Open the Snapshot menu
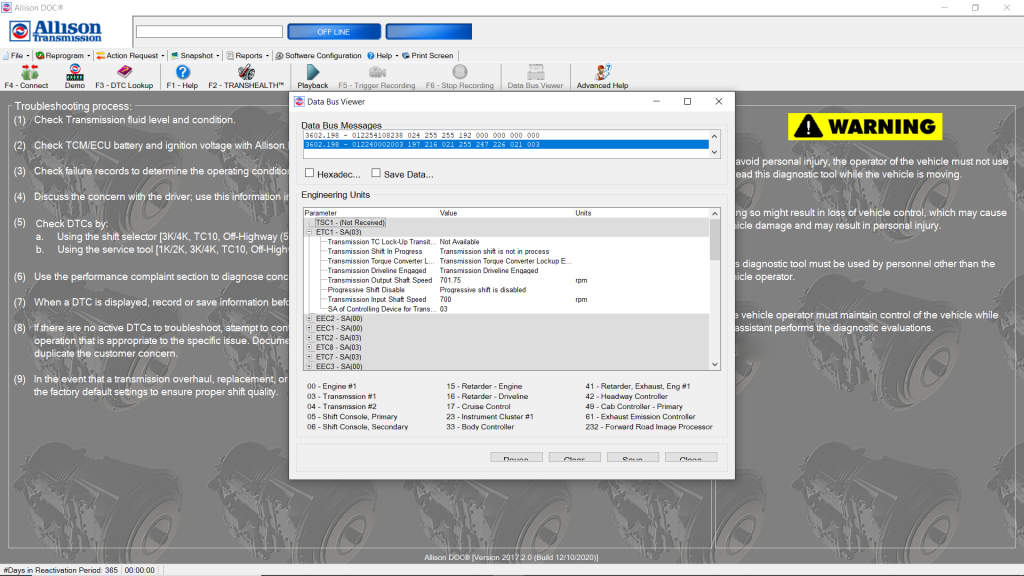Screen dimensions: 1024x576 [x=193, y=56]
